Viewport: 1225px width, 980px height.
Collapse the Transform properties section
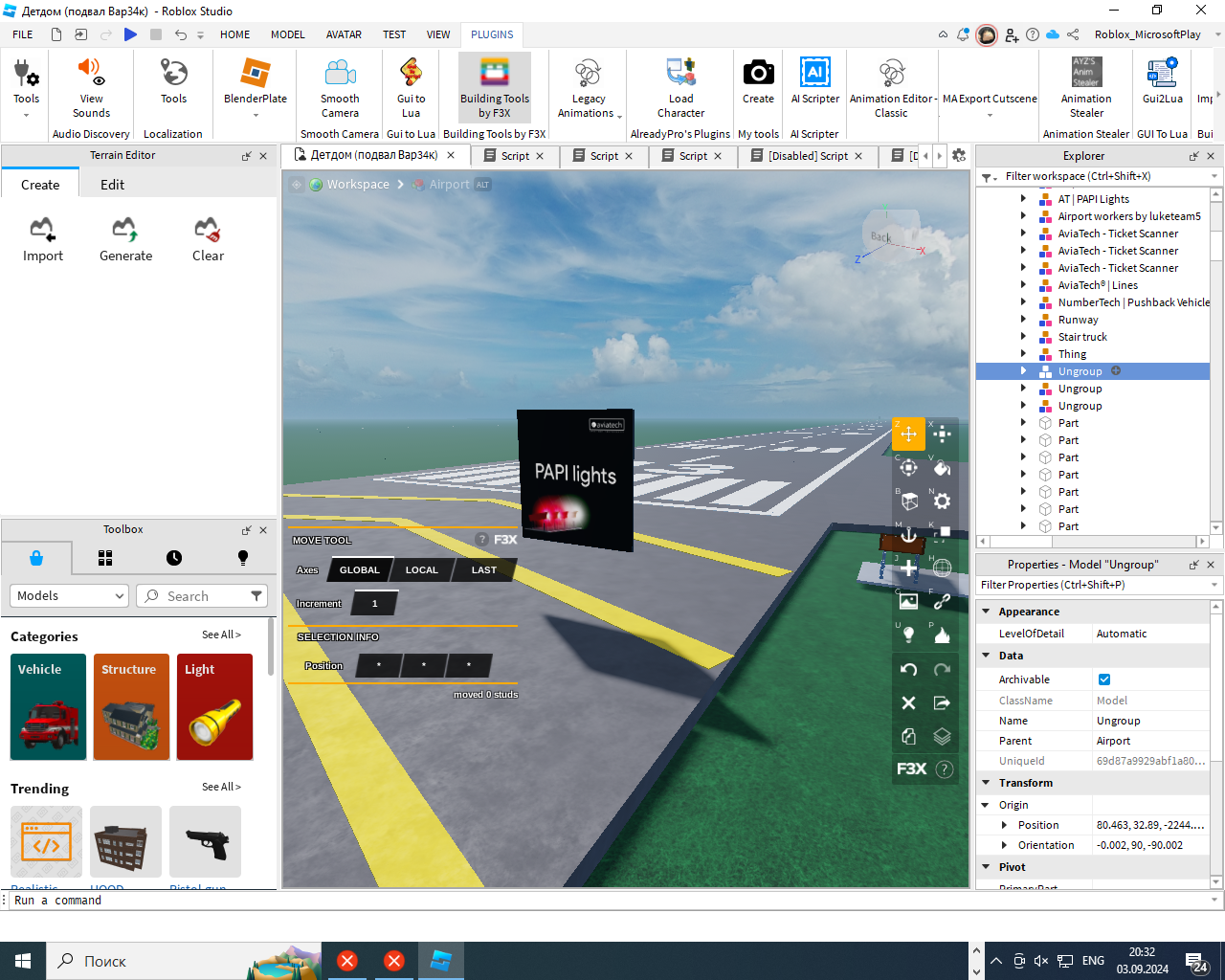tap(986, 782)
